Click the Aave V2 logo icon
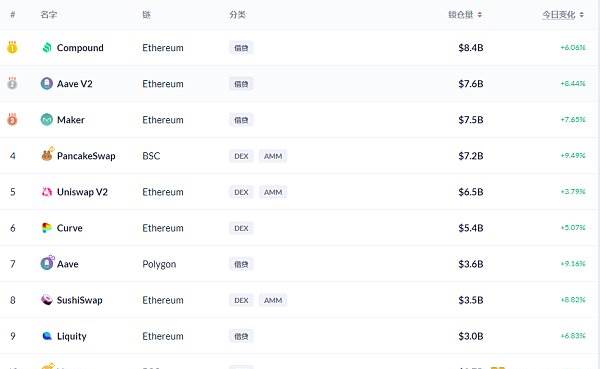600x369 pixels. click(47, 83)
